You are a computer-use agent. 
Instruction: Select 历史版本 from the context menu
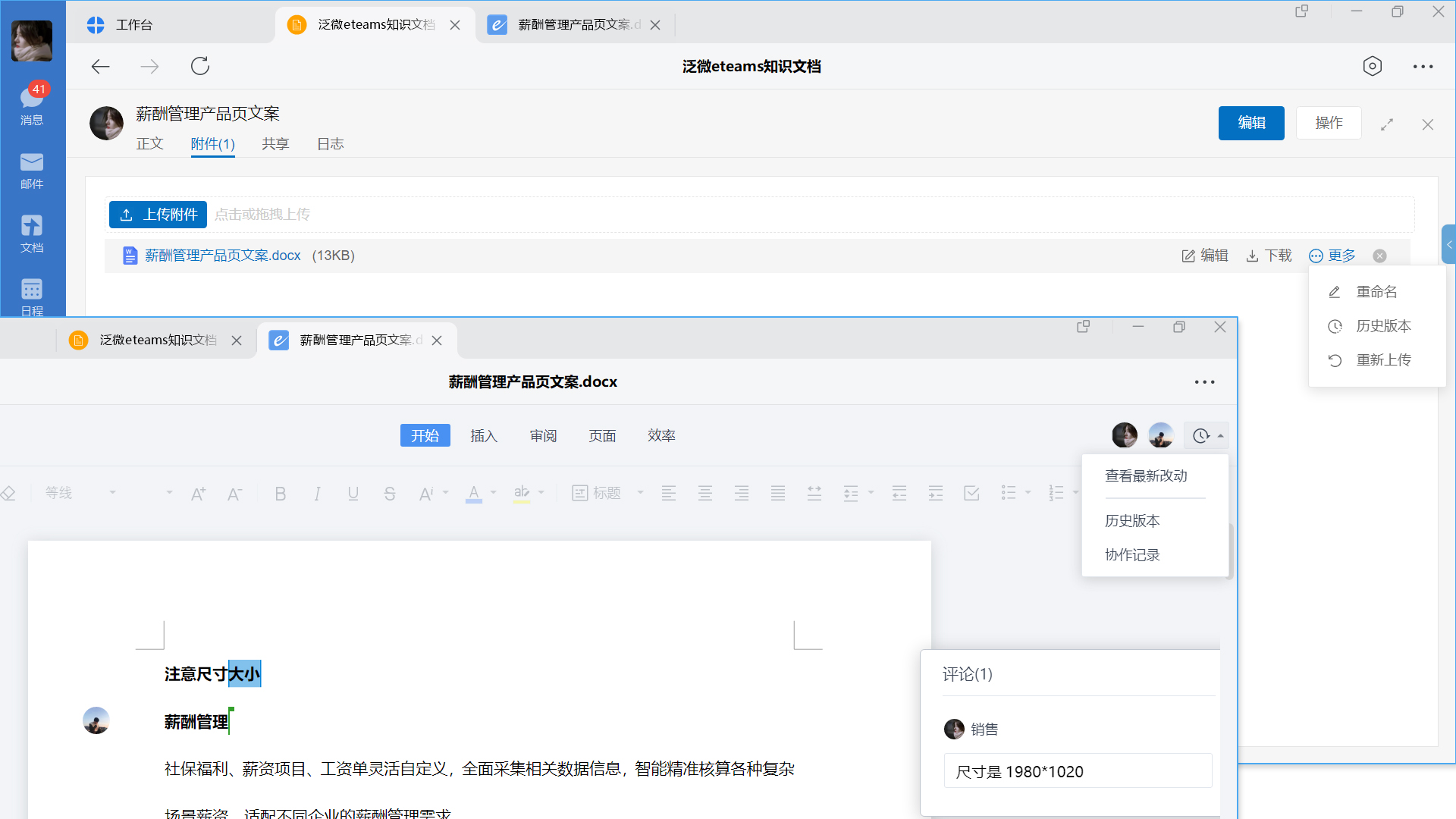tap(1384, 325)
